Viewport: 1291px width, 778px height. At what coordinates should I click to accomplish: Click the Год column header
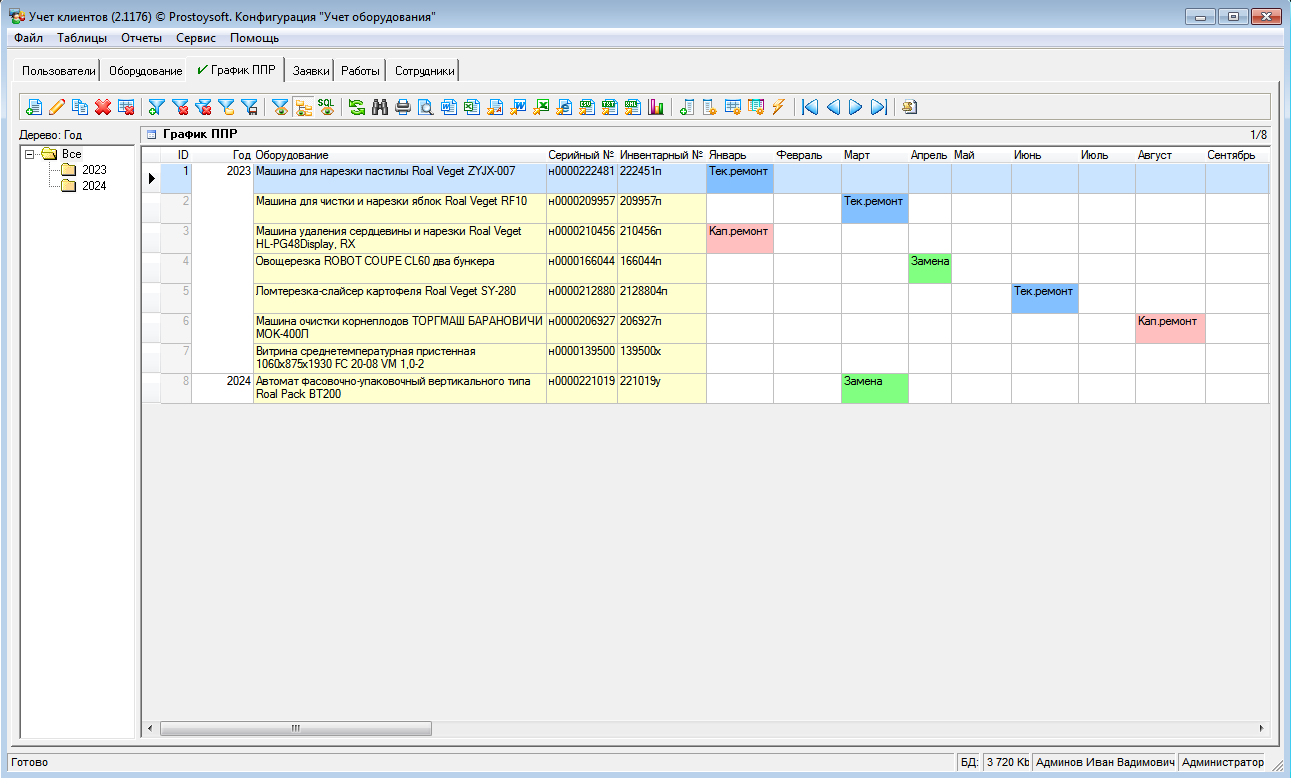222,155
